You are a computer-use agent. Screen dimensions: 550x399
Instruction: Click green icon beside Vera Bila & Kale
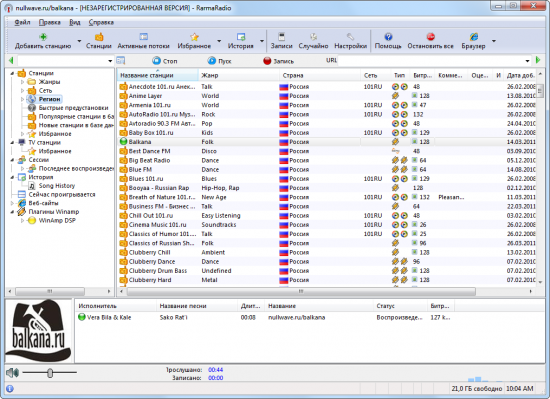click(x=82, y=317)
